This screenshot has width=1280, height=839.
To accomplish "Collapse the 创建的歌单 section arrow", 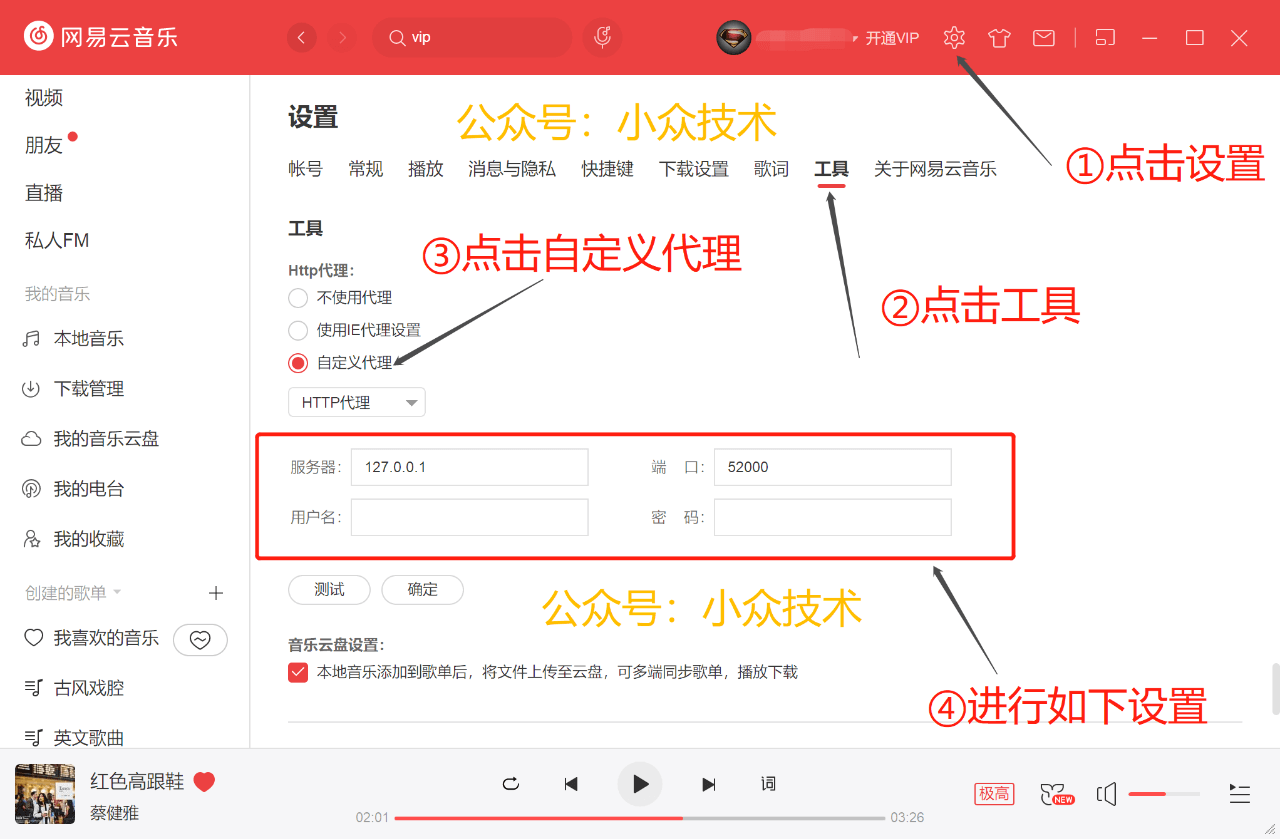I will [x=117, y=592].
